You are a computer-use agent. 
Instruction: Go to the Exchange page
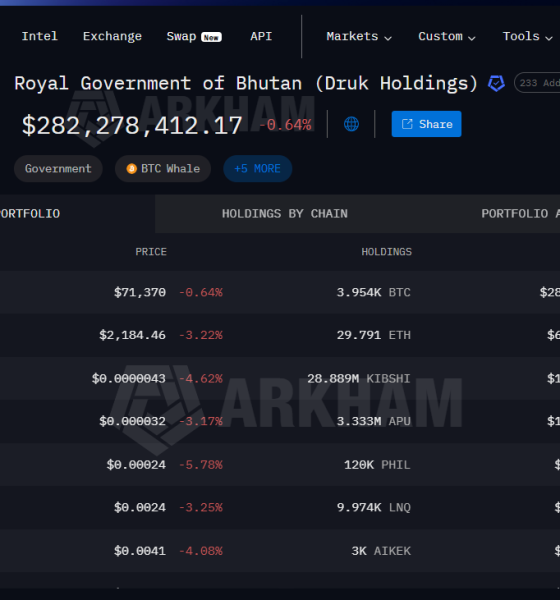(x=112, y=36)
